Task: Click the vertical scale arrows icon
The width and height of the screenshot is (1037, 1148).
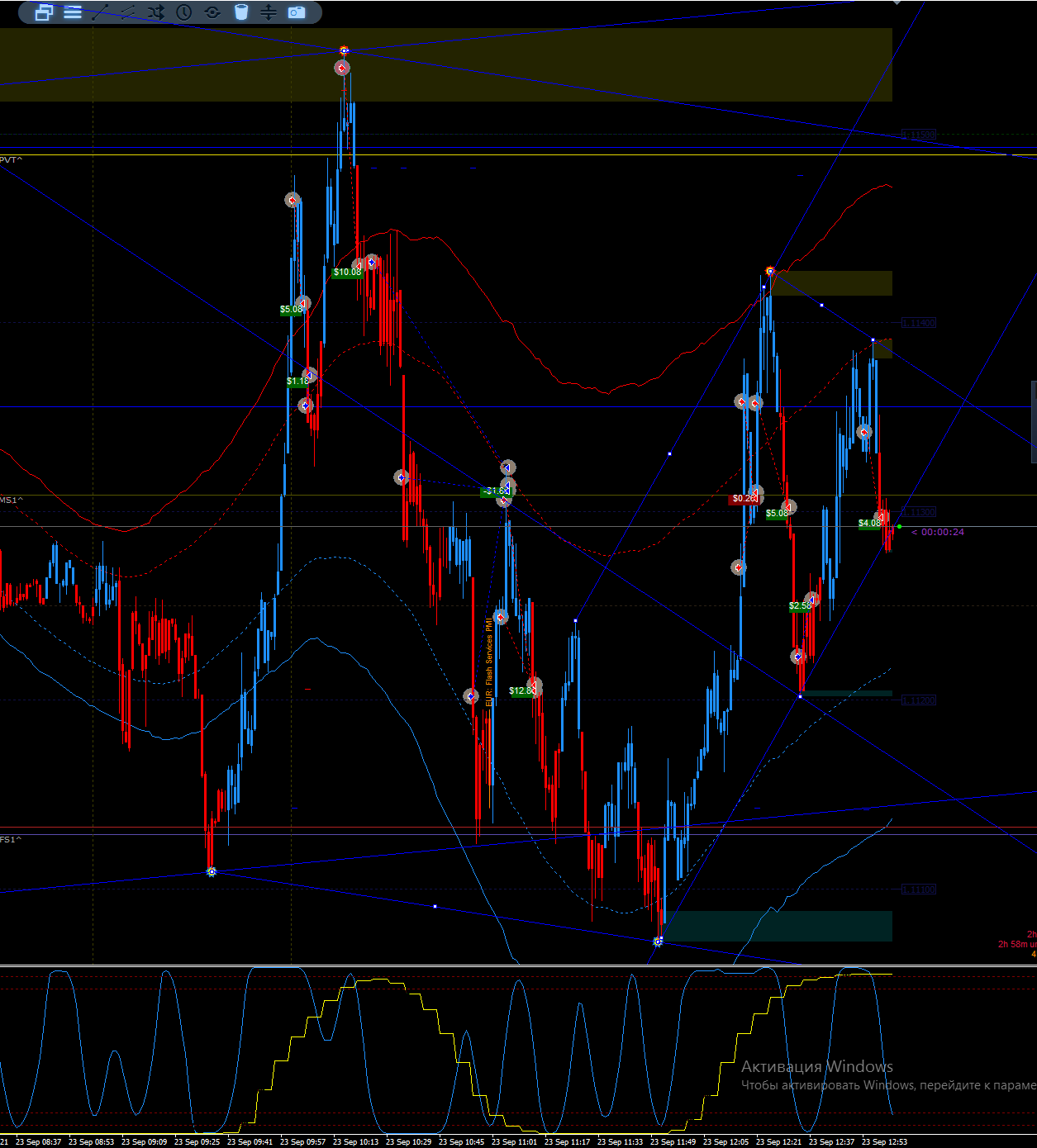Action: 268,12
